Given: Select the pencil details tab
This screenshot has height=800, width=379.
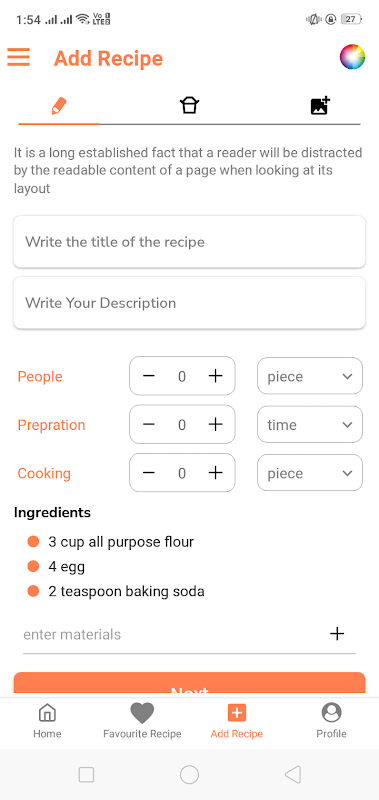Looking at the screenshot, I should coord(59,106).
